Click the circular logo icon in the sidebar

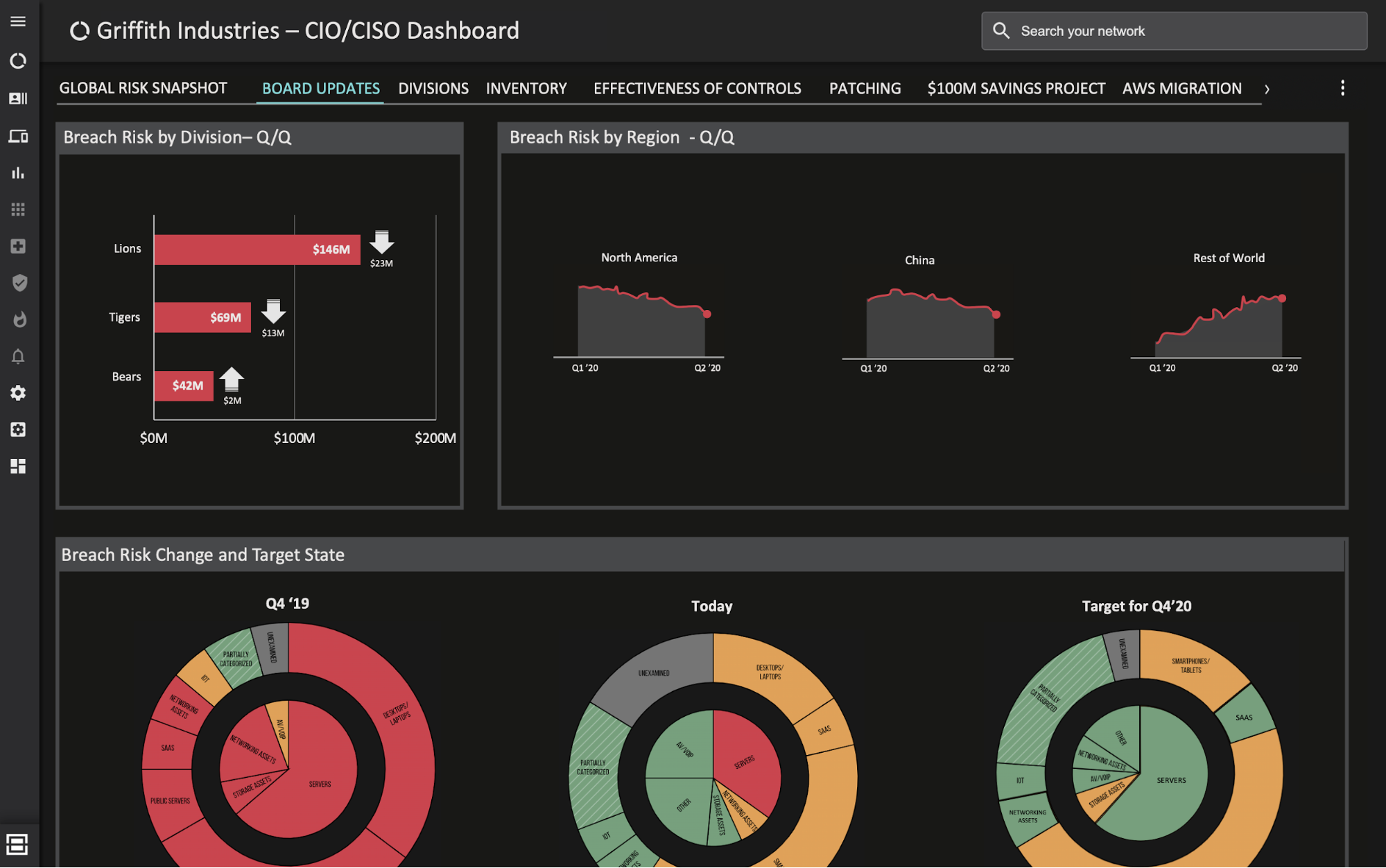click(x=18, y=61)
